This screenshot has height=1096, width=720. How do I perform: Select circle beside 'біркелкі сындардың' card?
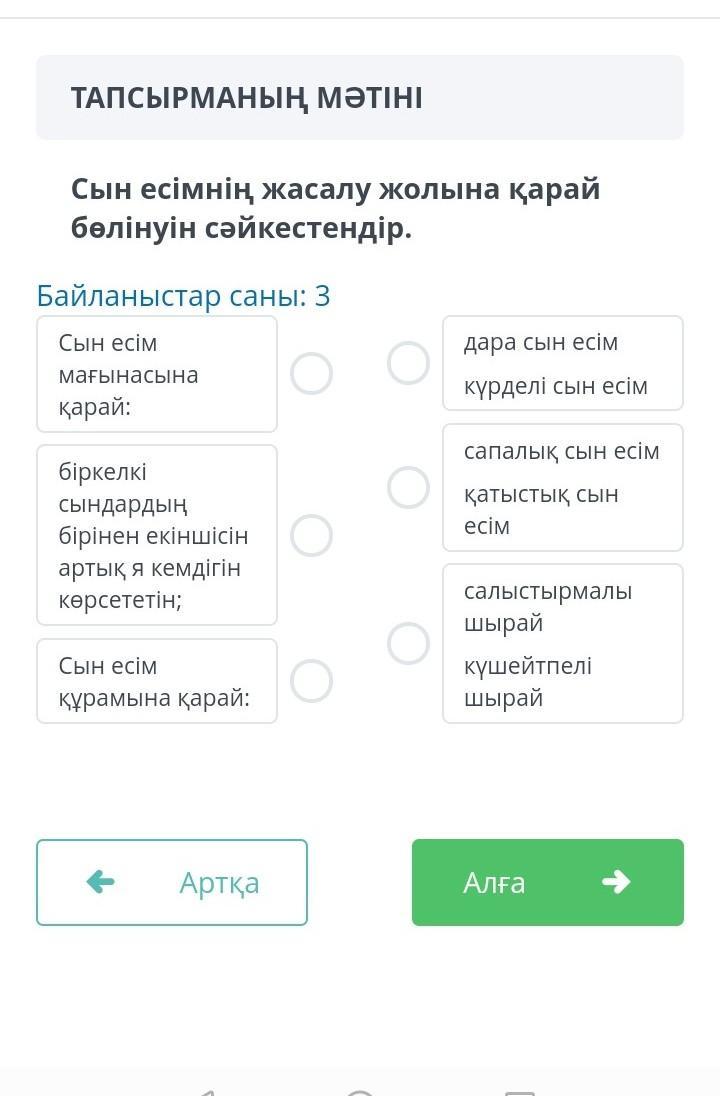pos(311,535)
